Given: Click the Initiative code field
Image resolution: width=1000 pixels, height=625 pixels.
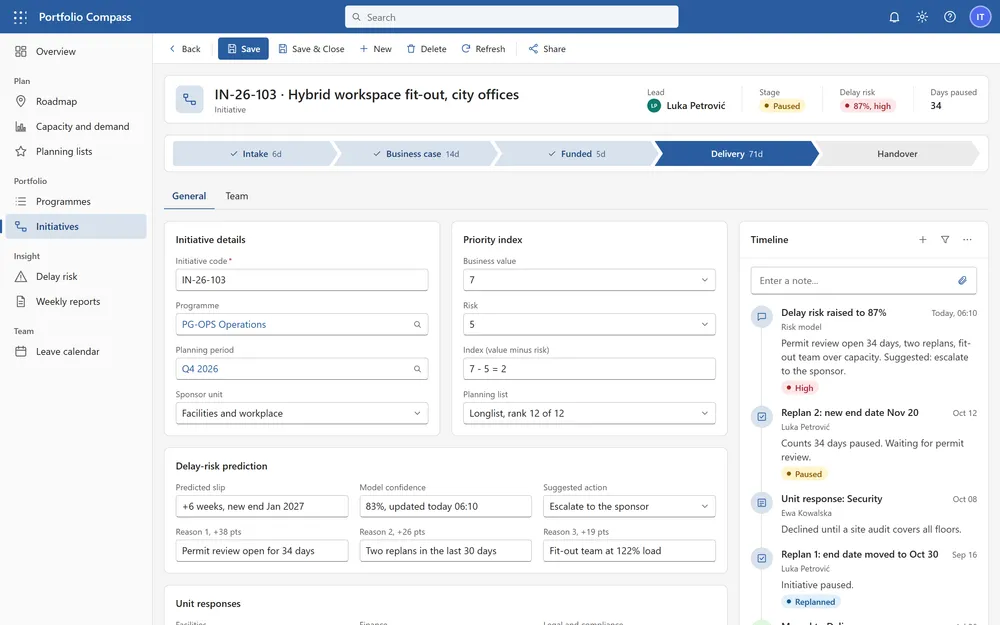Looking at the screenshot, I should tap(302, 280).
